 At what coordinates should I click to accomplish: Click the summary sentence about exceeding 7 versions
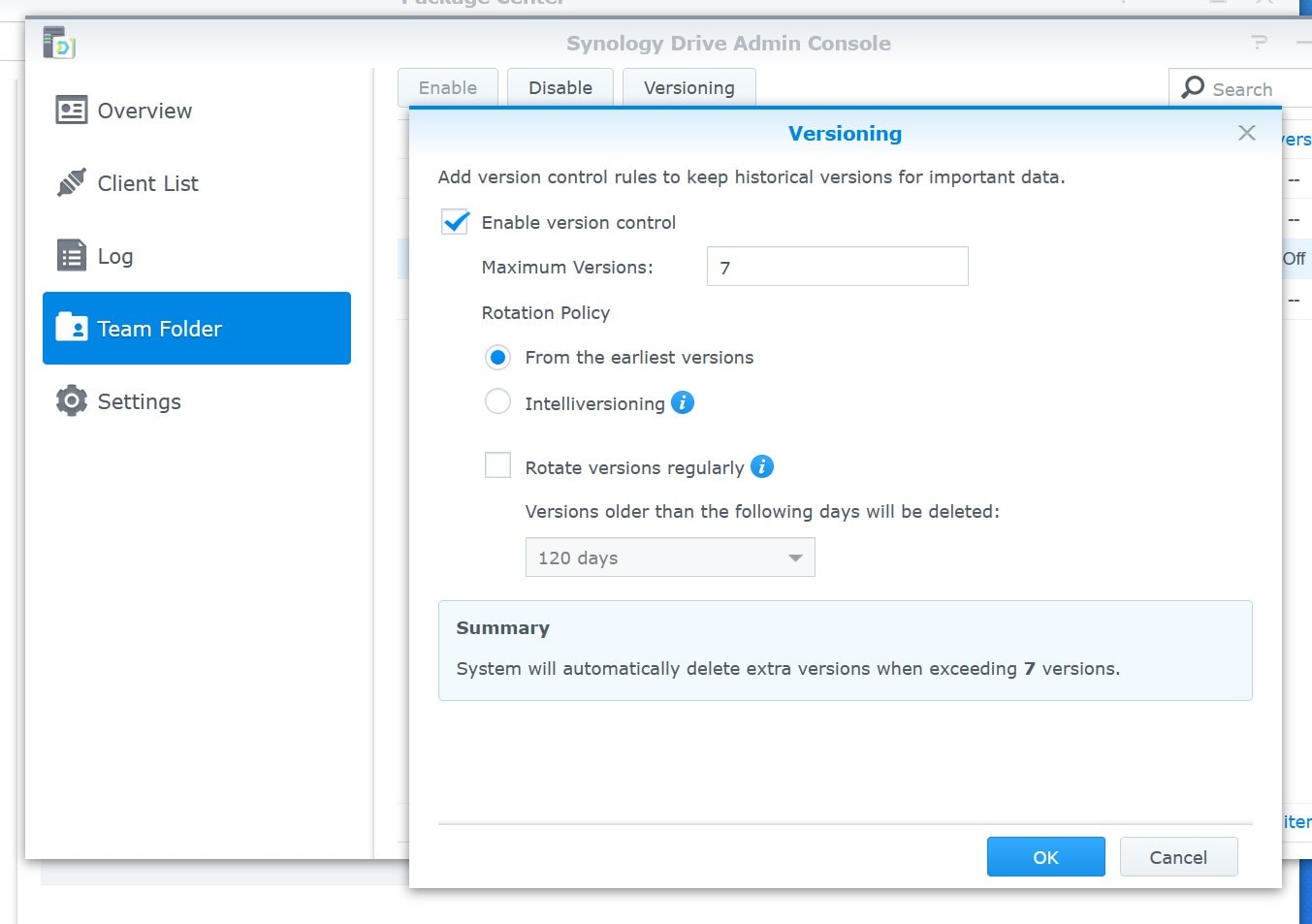click(x=788, y=668)
